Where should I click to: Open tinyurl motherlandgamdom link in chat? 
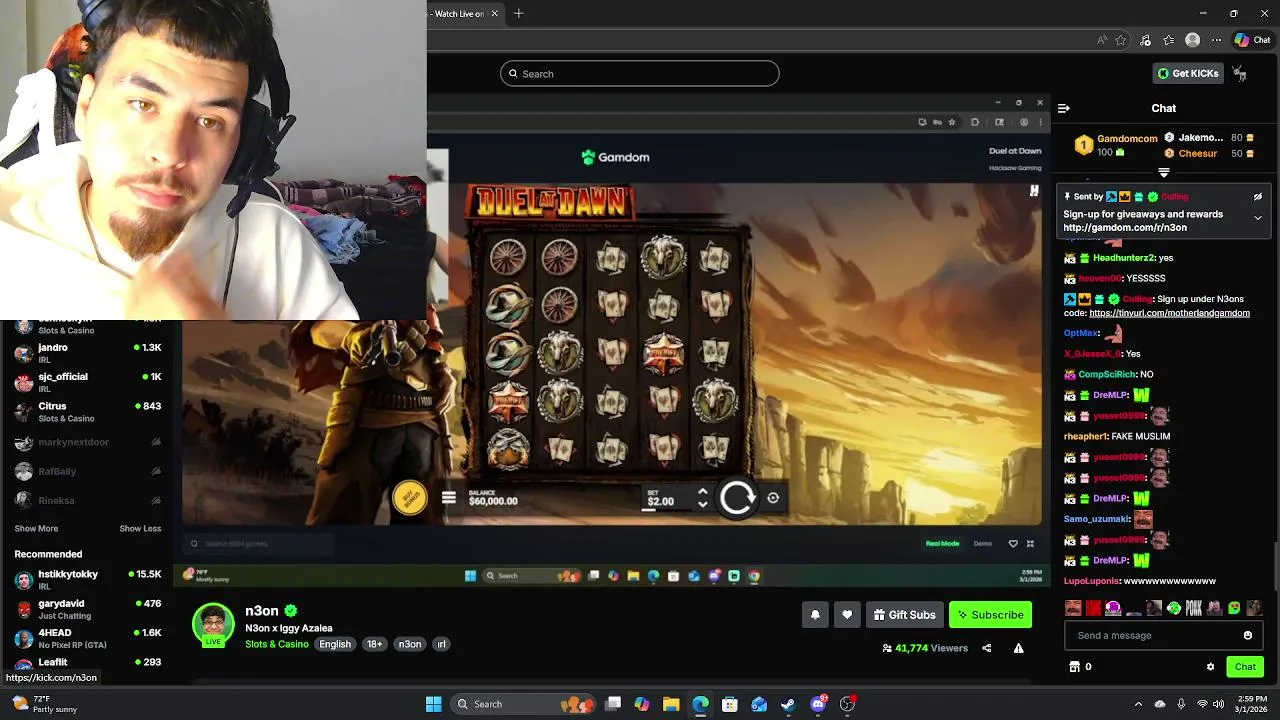tap(1169, 313)
